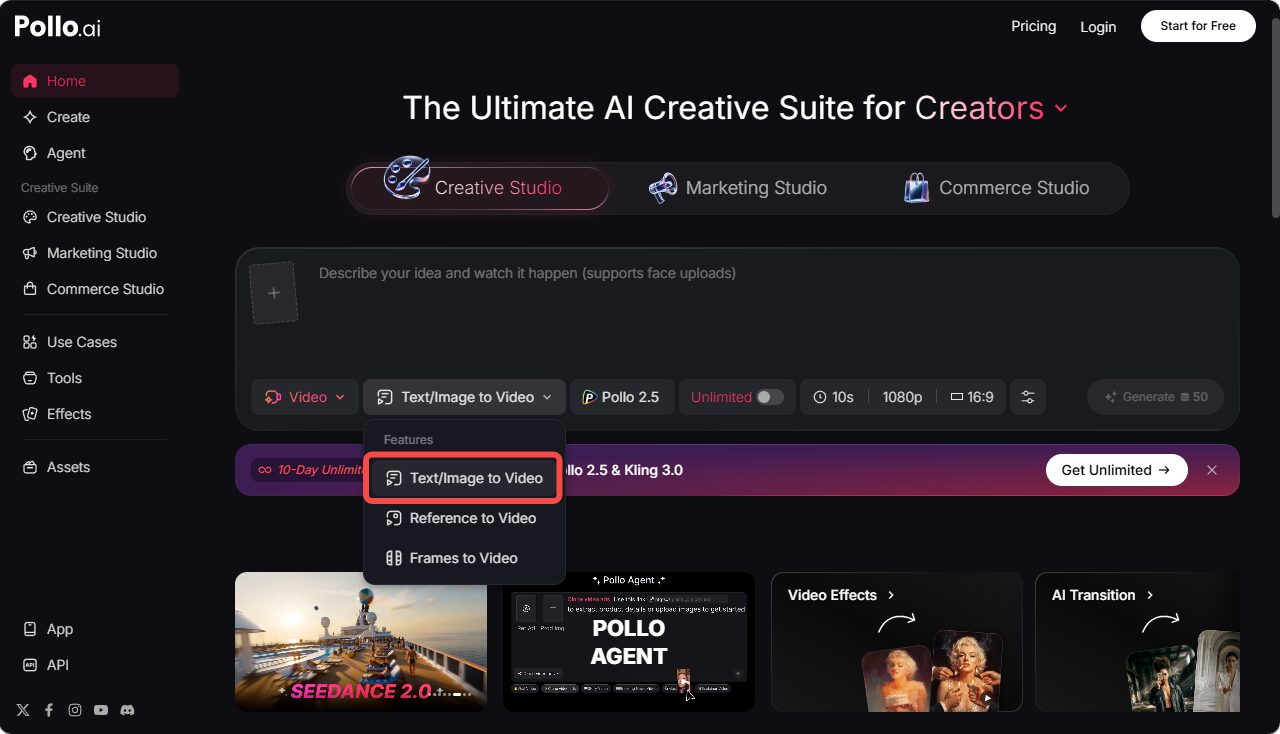Open the Instagram social link
1280x734 pixels.
tap(75, 710)
